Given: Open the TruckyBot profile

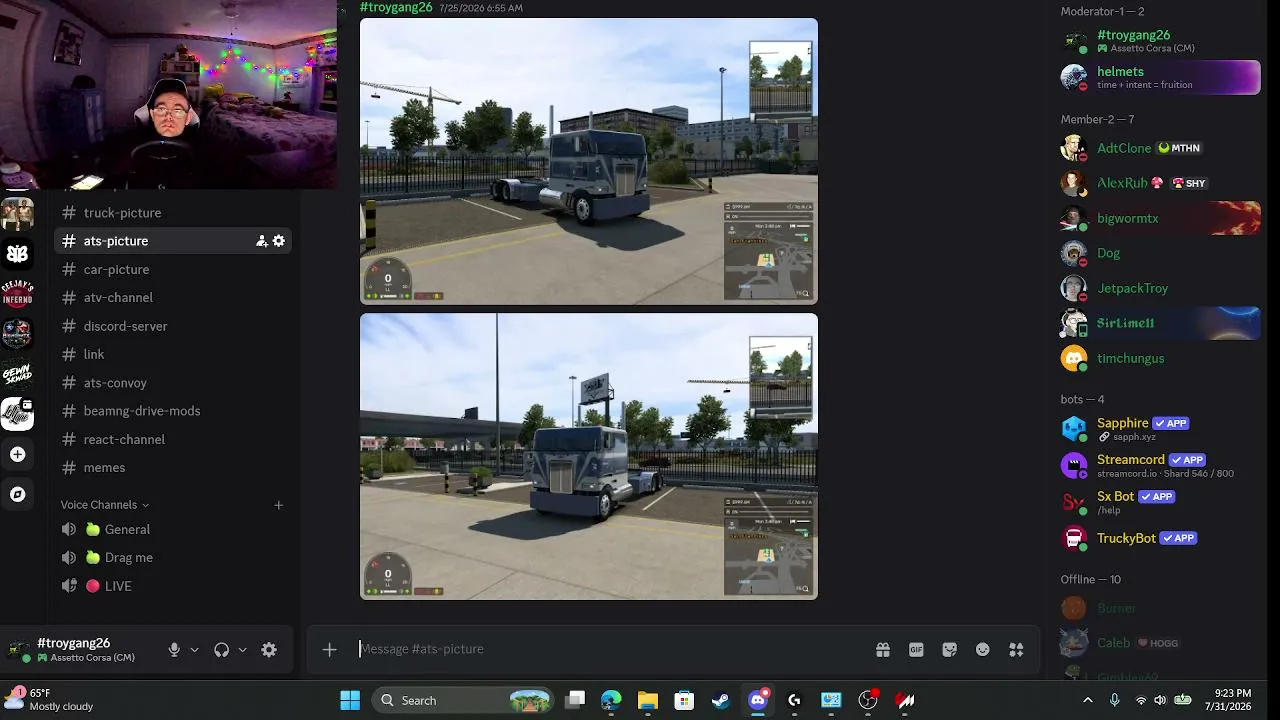Looking at the screenshot, I should click(1160, 538).
